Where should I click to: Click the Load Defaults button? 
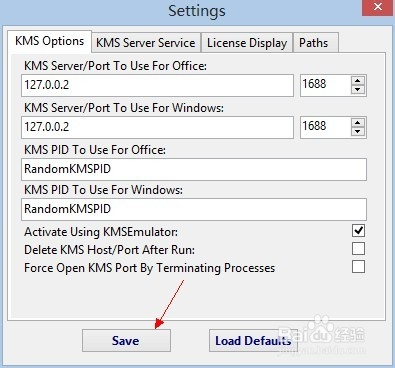pos(253,341)
